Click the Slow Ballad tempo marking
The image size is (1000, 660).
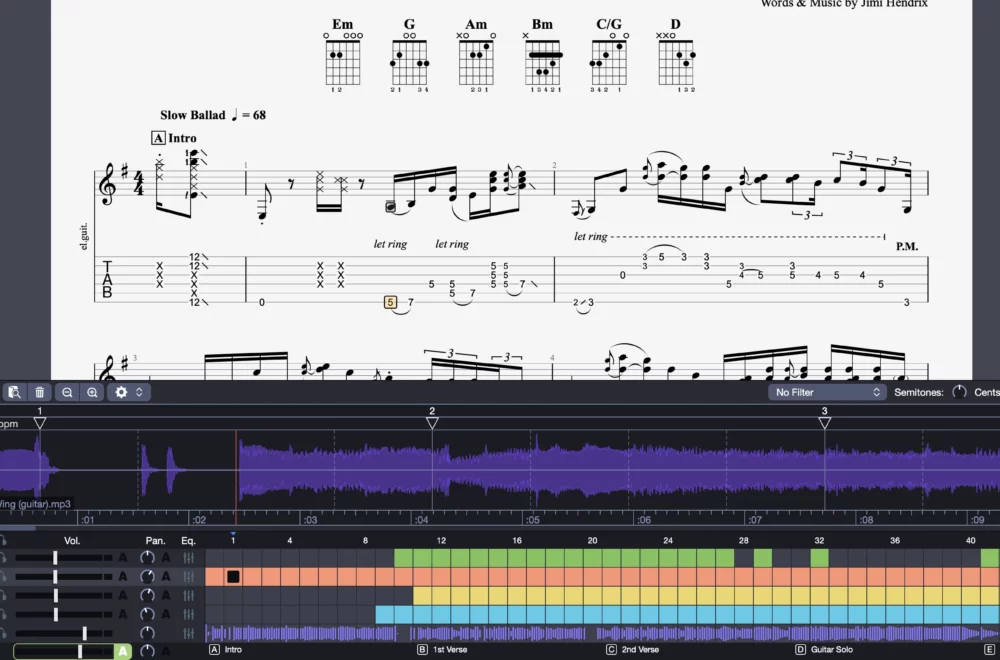[x=213, y=115]
